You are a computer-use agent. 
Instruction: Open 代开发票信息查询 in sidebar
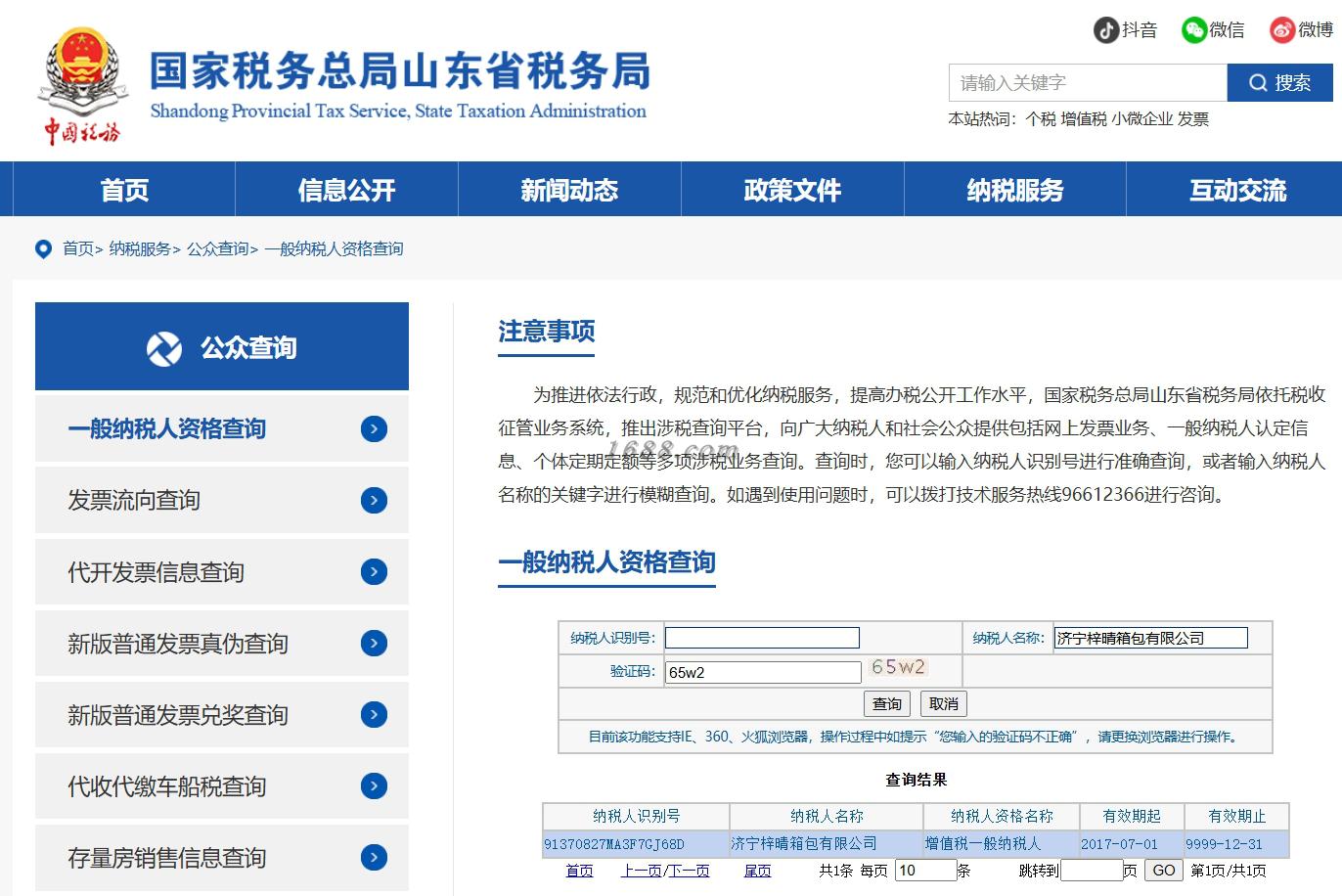click(222, 571)
